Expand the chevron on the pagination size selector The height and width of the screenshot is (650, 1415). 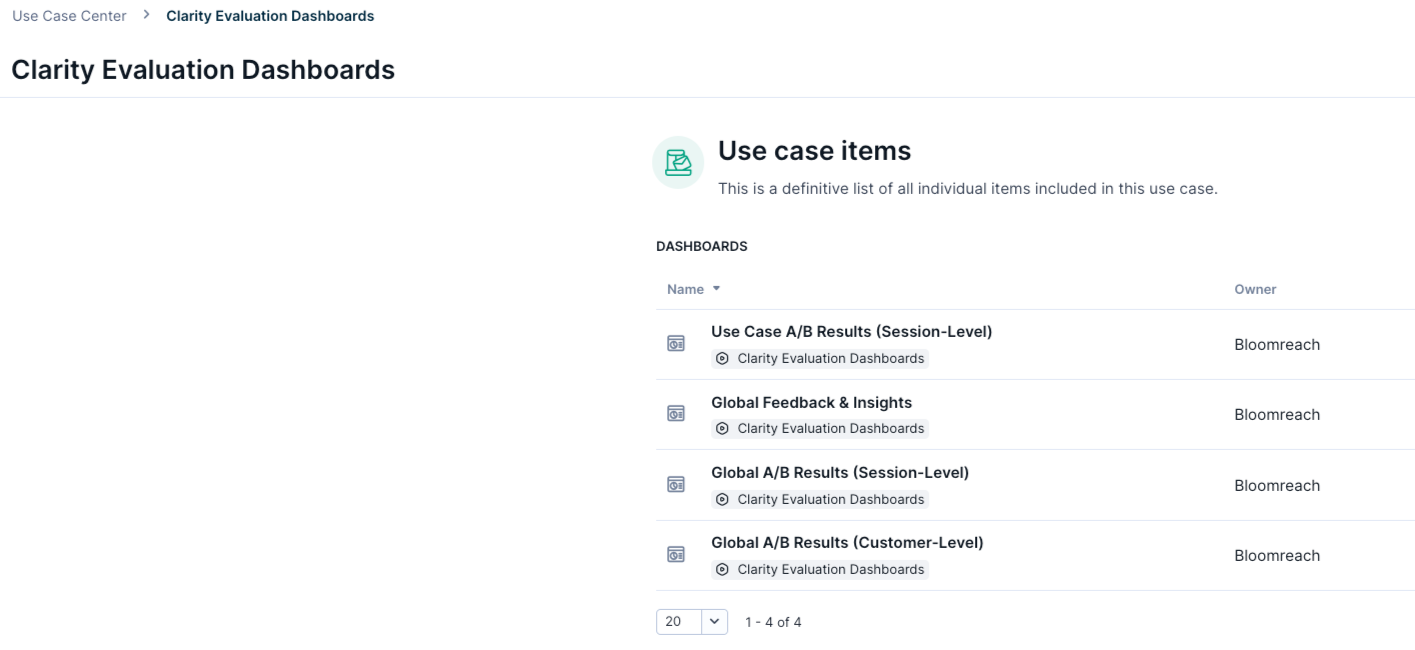(713, 621)
